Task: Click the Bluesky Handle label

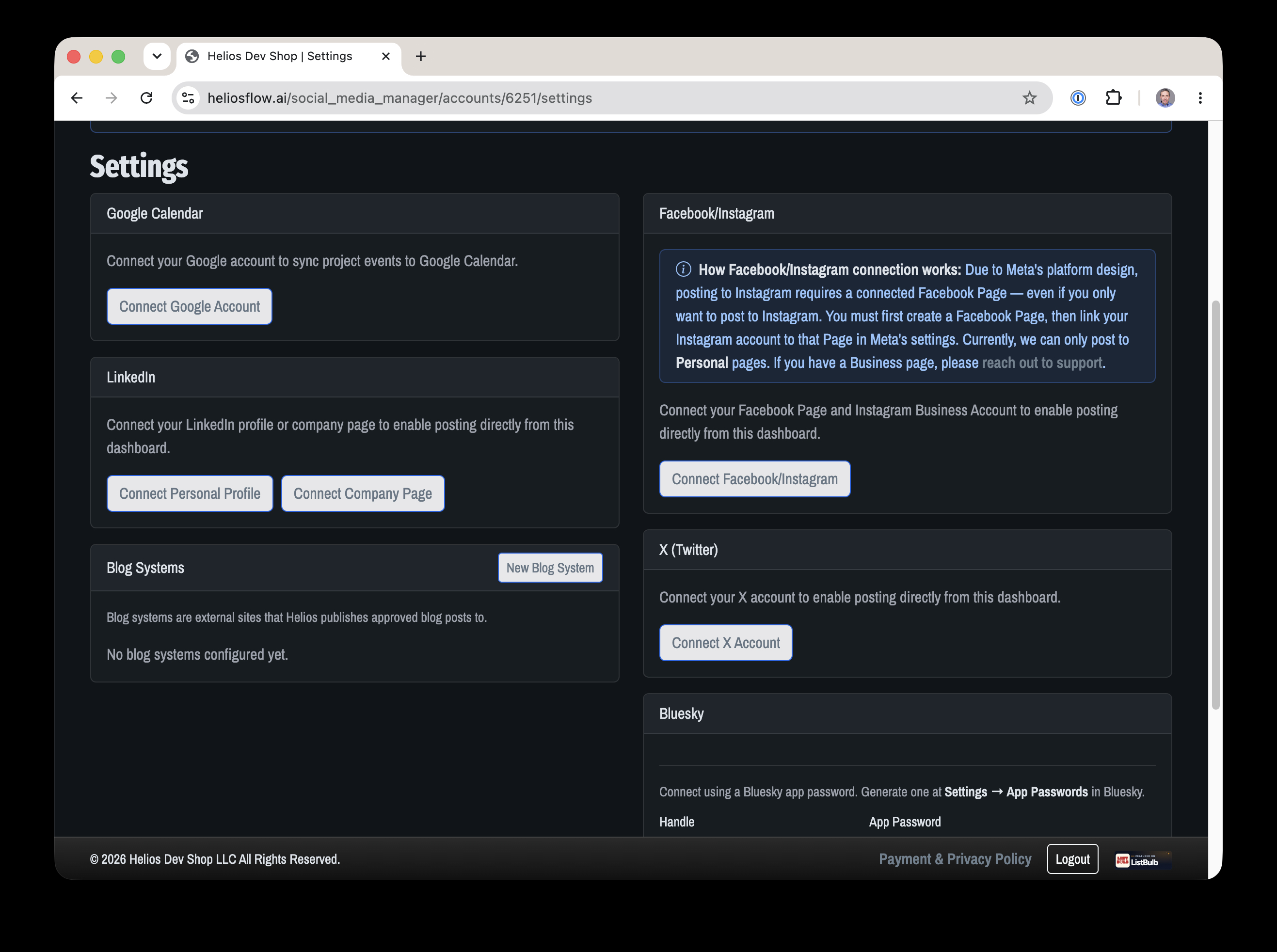Action: click(676, 822)
